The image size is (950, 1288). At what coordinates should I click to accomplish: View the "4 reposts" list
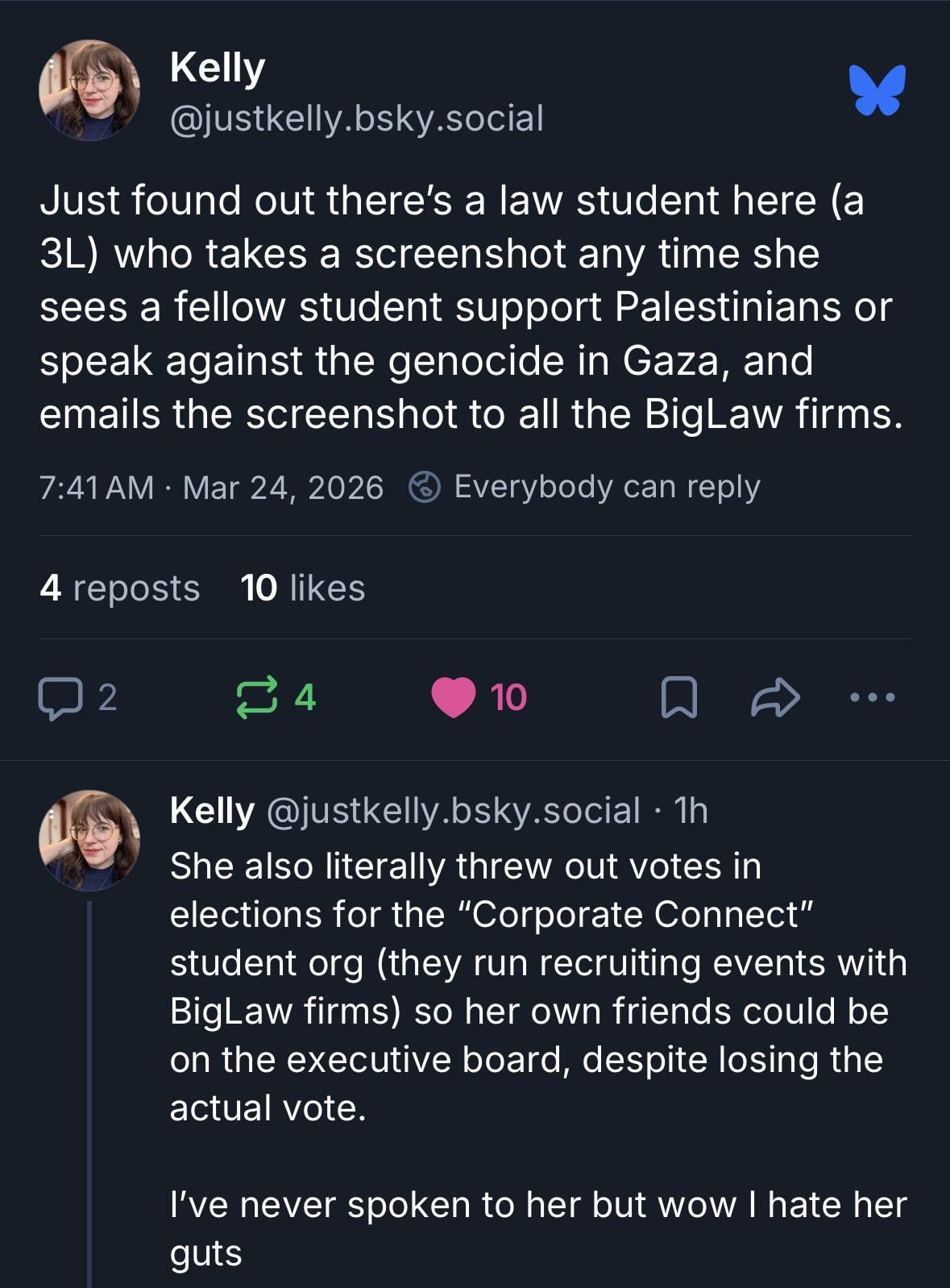tap(119, 588)
